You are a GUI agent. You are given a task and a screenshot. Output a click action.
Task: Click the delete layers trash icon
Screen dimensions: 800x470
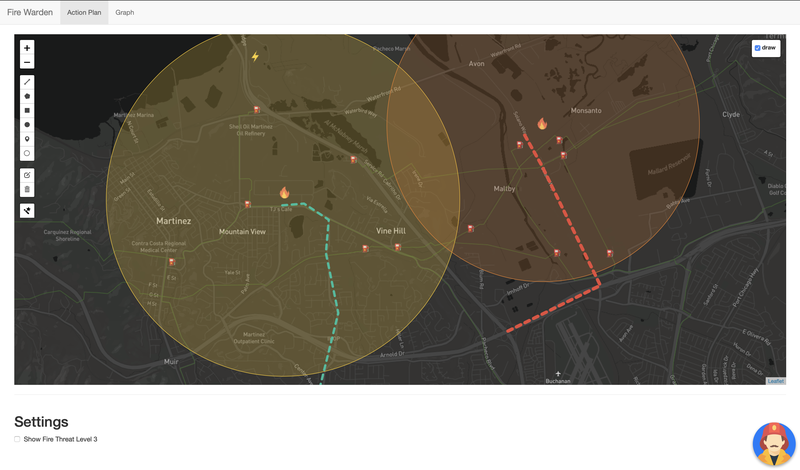(27, 189)
